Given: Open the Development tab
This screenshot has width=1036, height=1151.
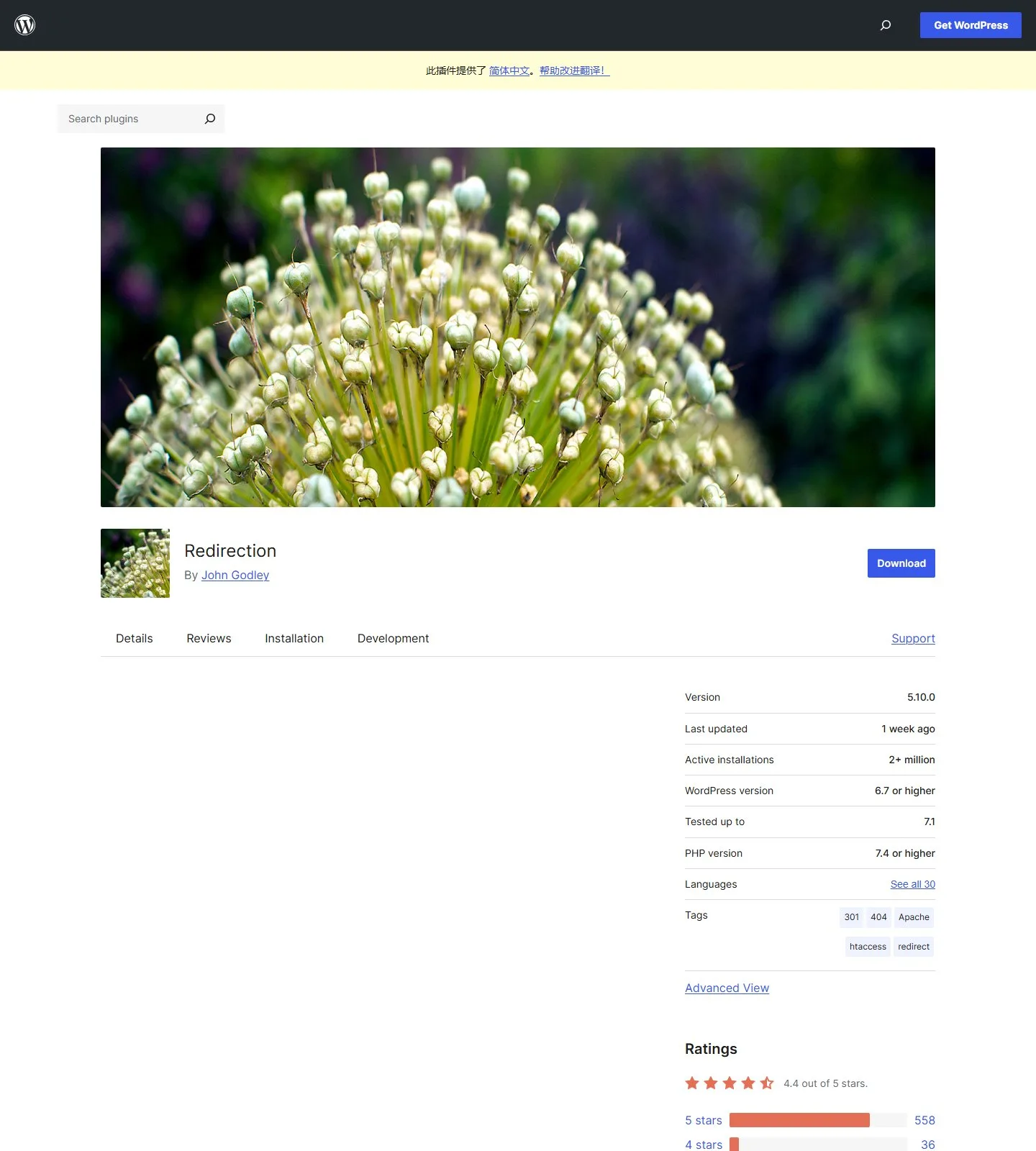Looking at the screenshot, I should [393, 638].
